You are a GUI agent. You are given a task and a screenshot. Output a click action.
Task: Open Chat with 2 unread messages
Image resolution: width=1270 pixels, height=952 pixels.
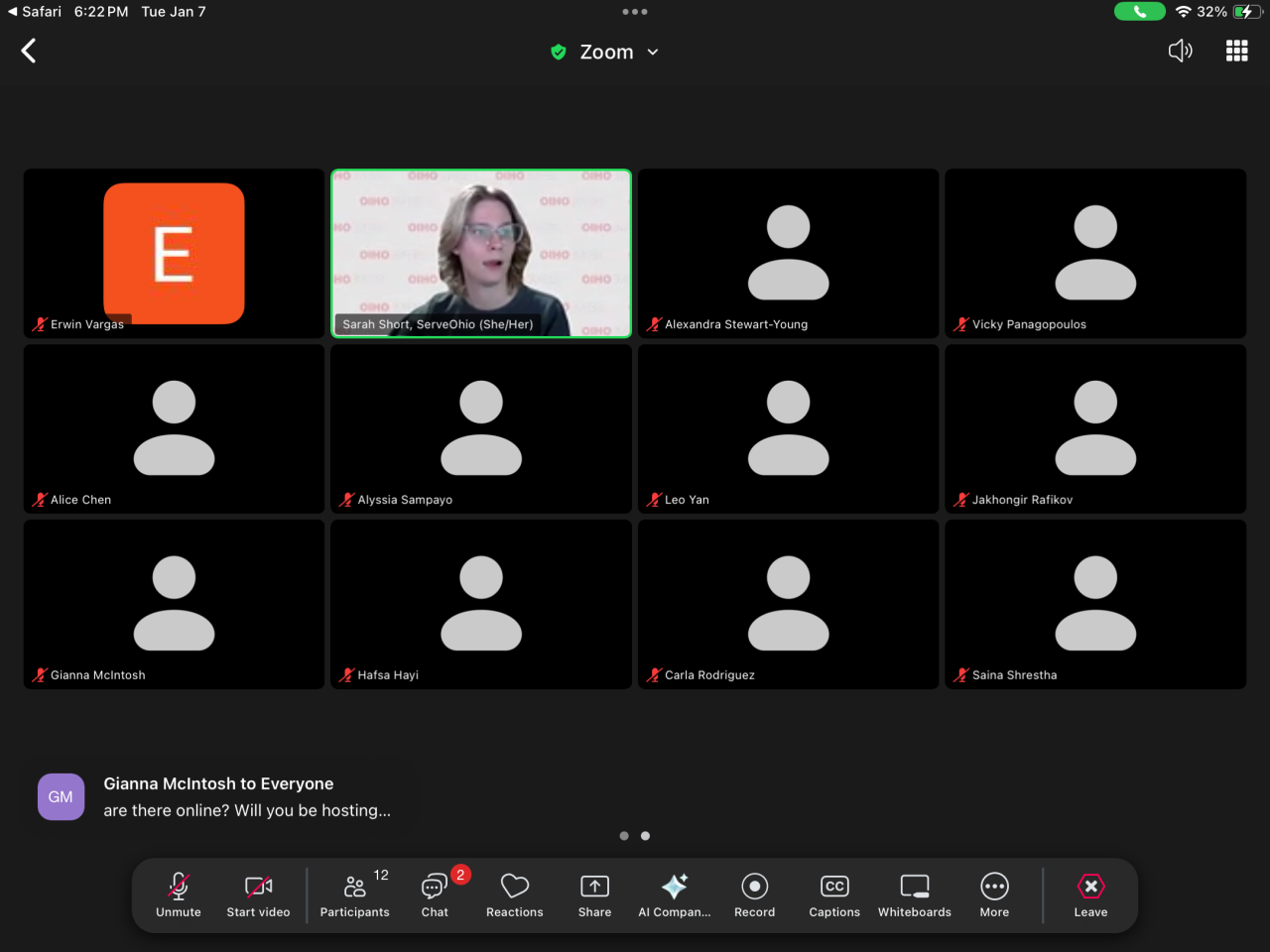(x=435, y=894)
